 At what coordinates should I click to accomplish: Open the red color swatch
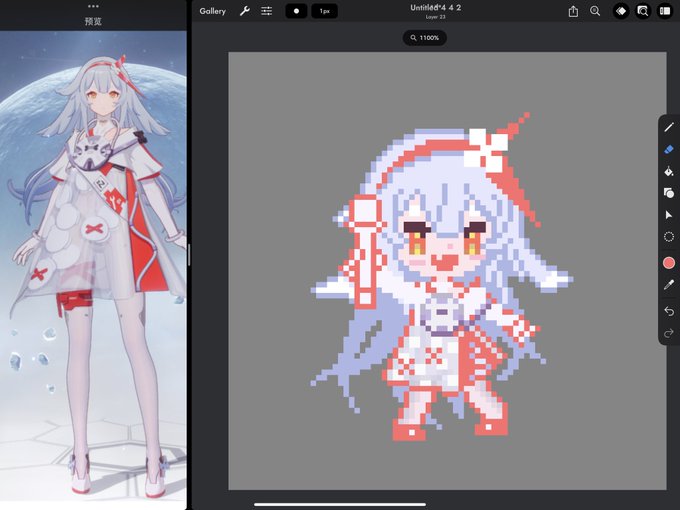pos(669,263)
